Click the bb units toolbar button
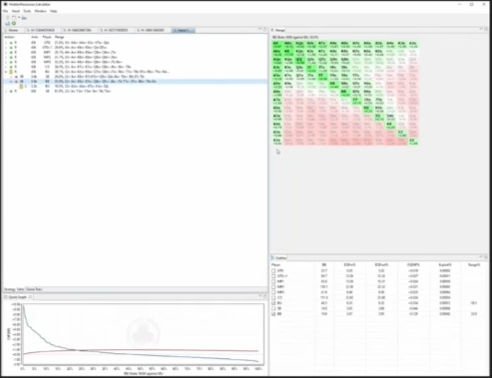Viewport: 492px width, 378px height. (x=24, y=18)
